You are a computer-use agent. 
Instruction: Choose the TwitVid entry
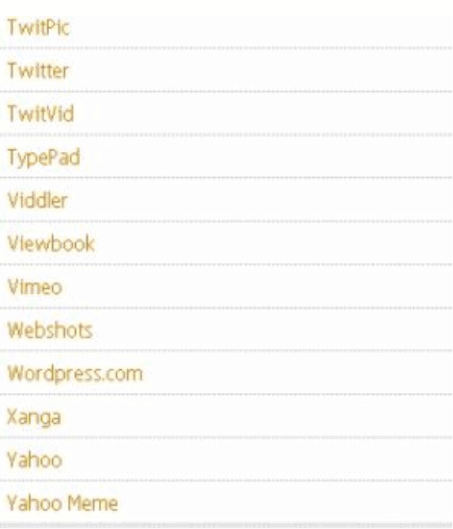[40, 113]
